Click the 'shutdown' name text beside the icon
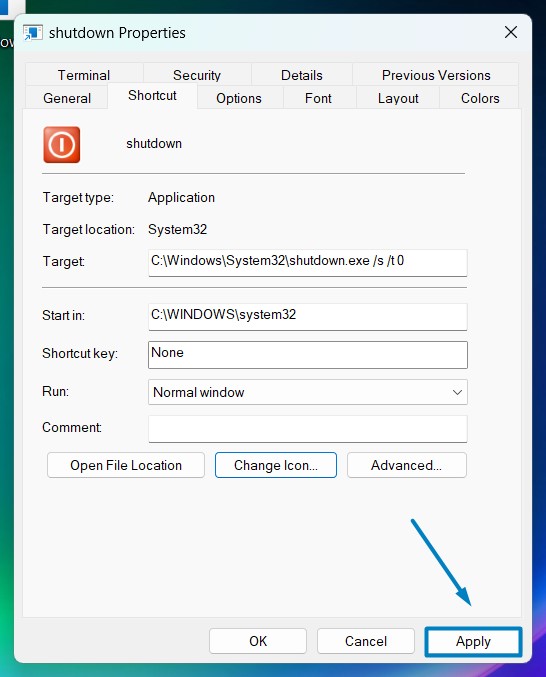The width and height of the screenshot is (546, 677). pos(154,143)
